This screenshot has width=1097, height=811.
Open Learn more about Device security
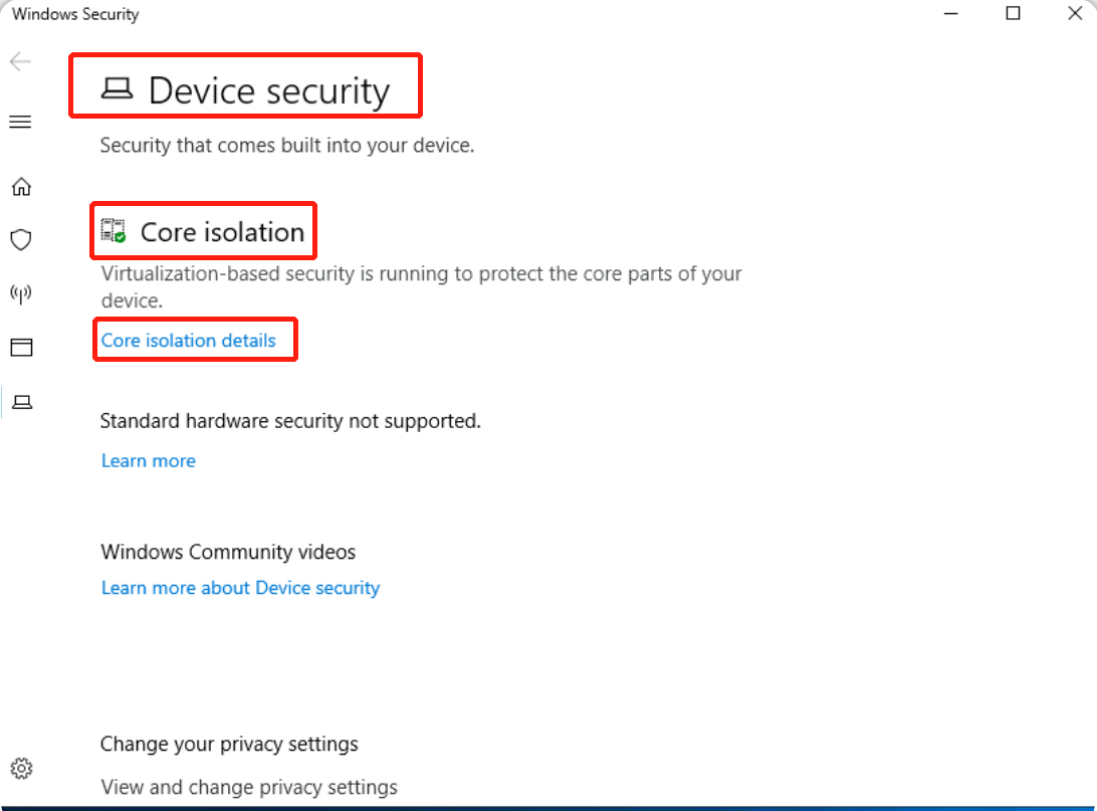click(241, 588)
